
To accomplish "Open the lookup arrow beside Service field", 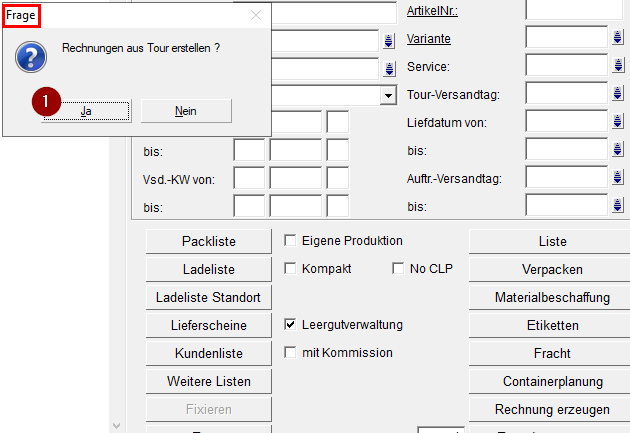I will pos(617,67).
